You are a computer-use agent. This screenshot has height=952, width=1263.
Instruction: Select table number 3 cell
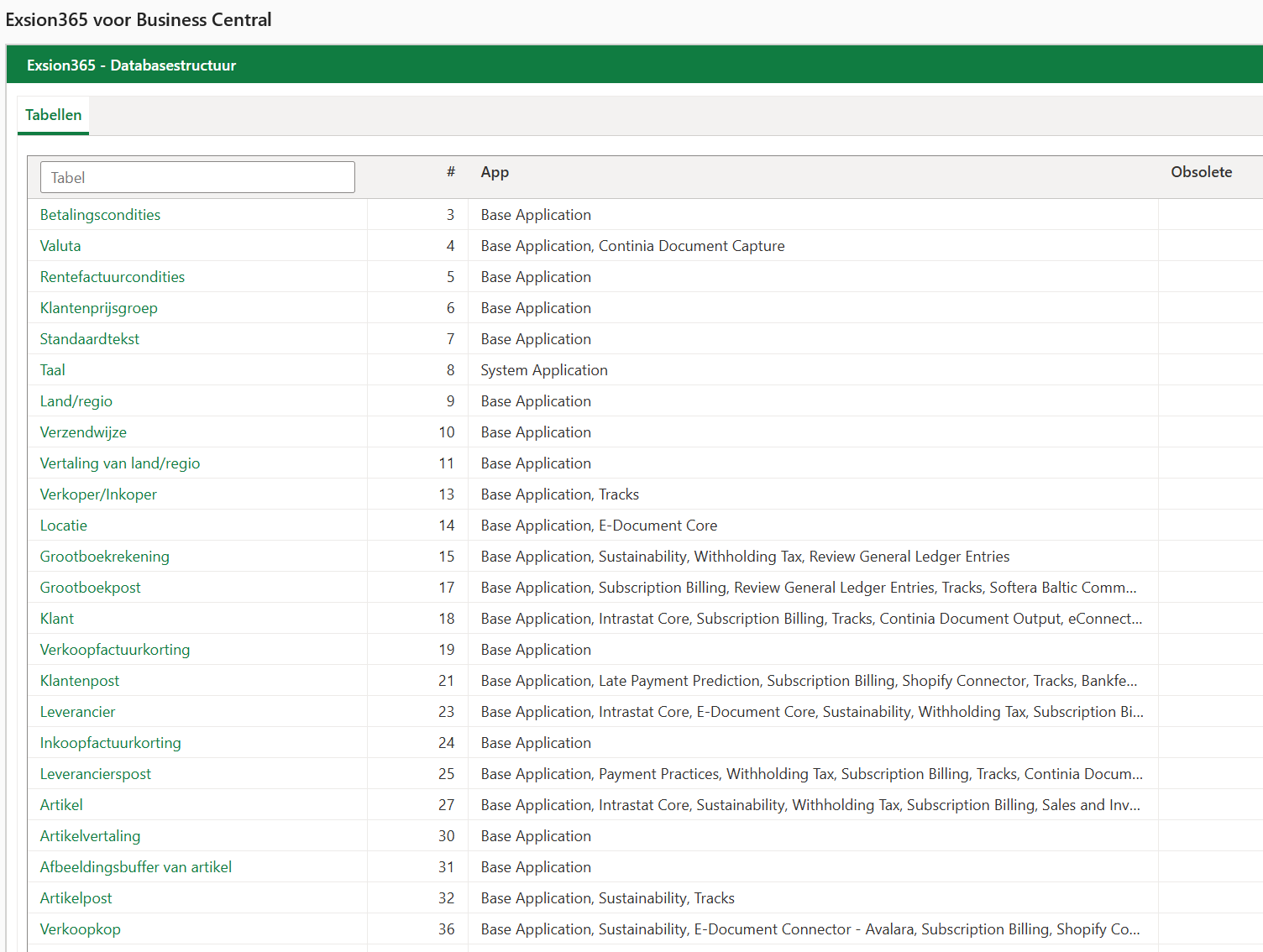point(417,215)
